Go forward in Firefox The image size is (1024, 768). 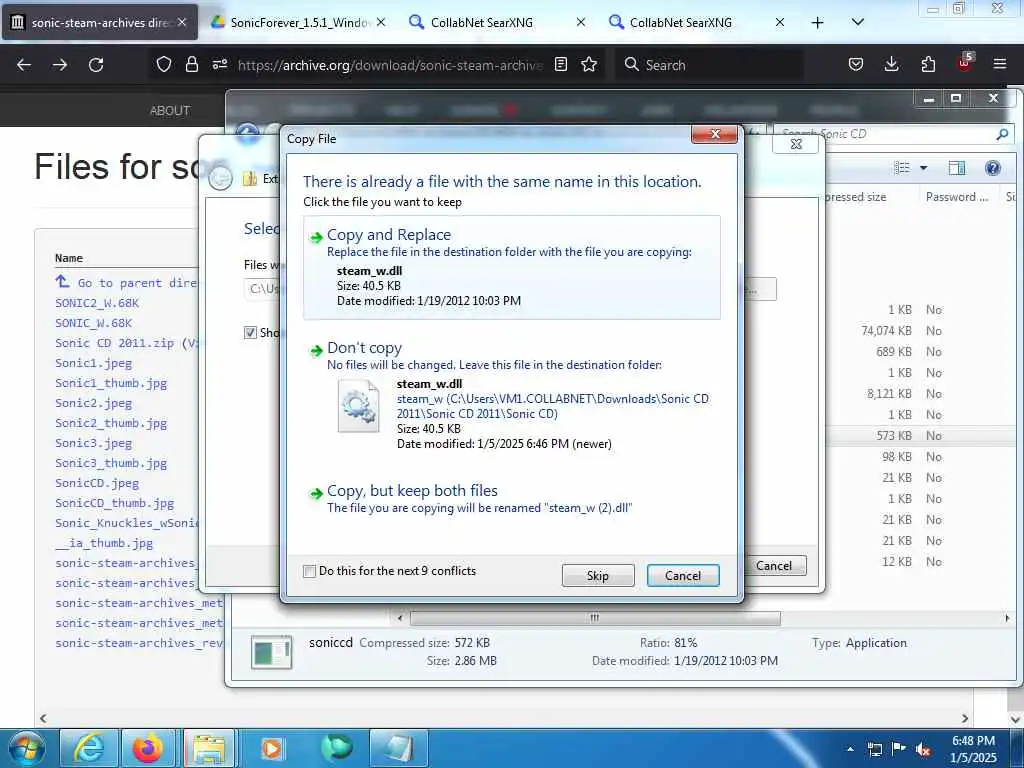click(x=60, y=65)
